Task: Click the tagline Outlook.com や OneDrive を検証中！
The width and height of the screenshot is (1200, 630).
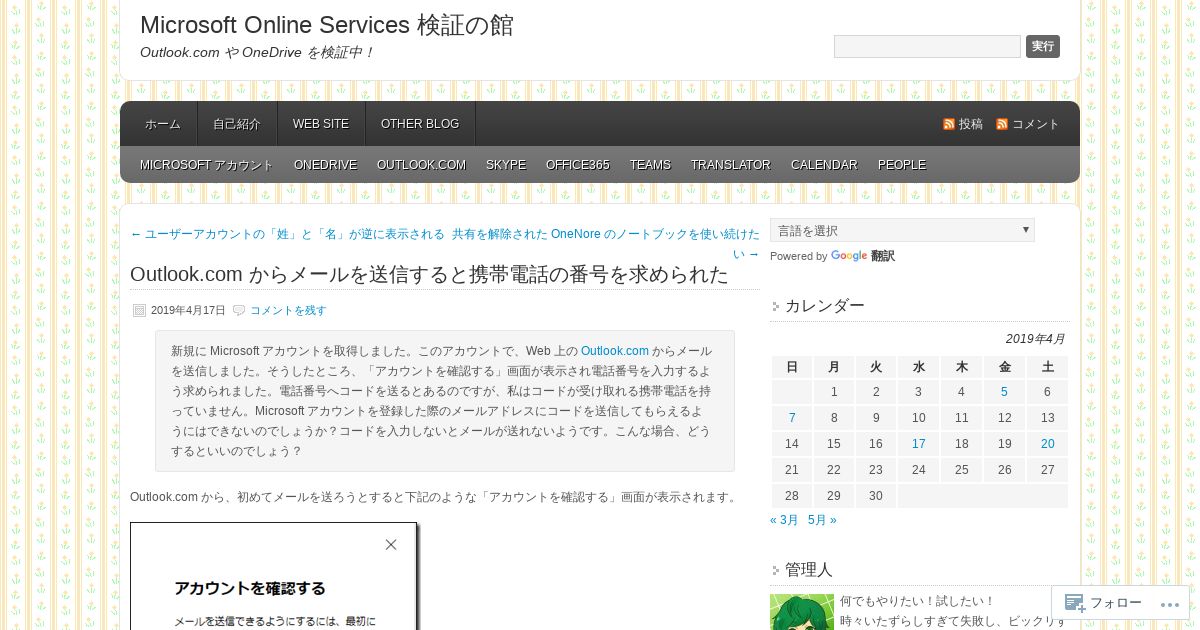Action: tap(257, 52)
